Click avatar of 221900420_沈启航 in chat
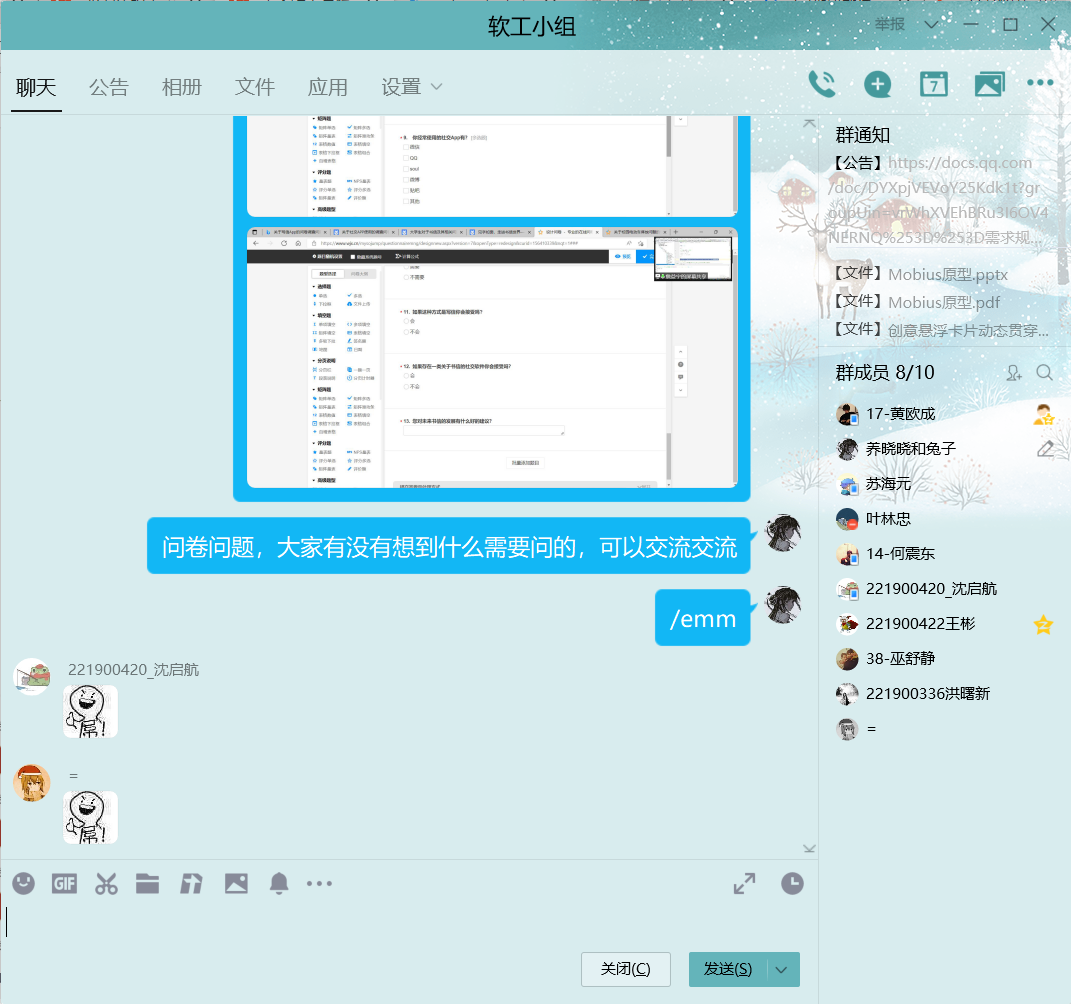The image size is (1071, 1004). click(32, 677)
